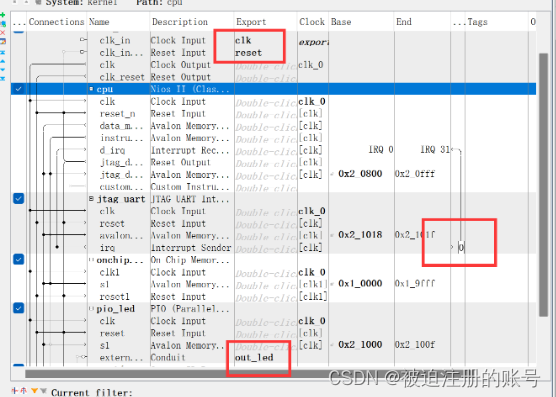Click the cpu custom... Custom Instruction row
Image resolution: width=556 pixels, height=397 pixels.
click(x=273, y=187)
